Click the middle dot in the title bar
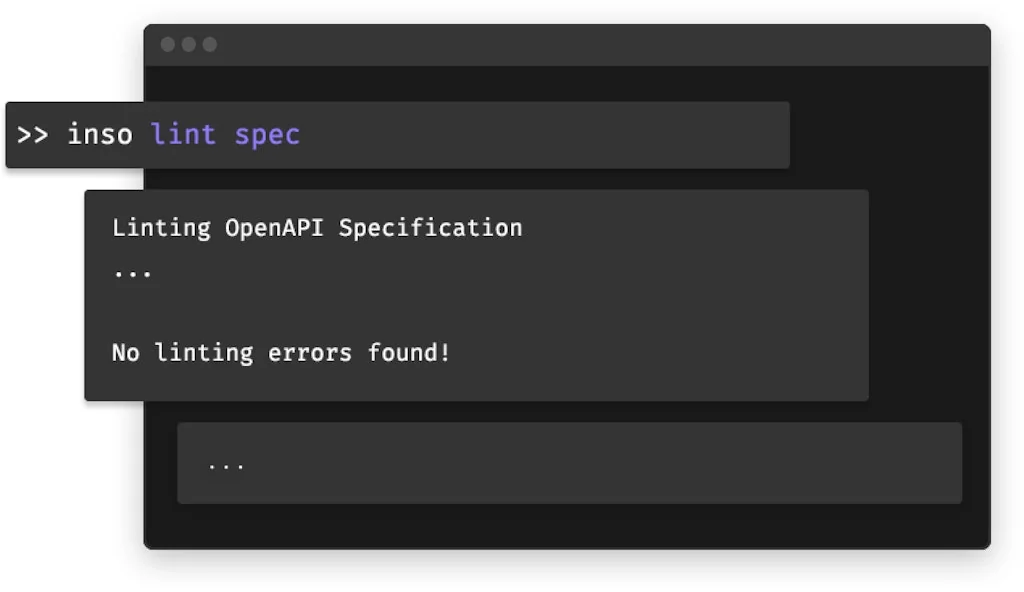This screenshot has height=592, width=1024. coord(189,45)
